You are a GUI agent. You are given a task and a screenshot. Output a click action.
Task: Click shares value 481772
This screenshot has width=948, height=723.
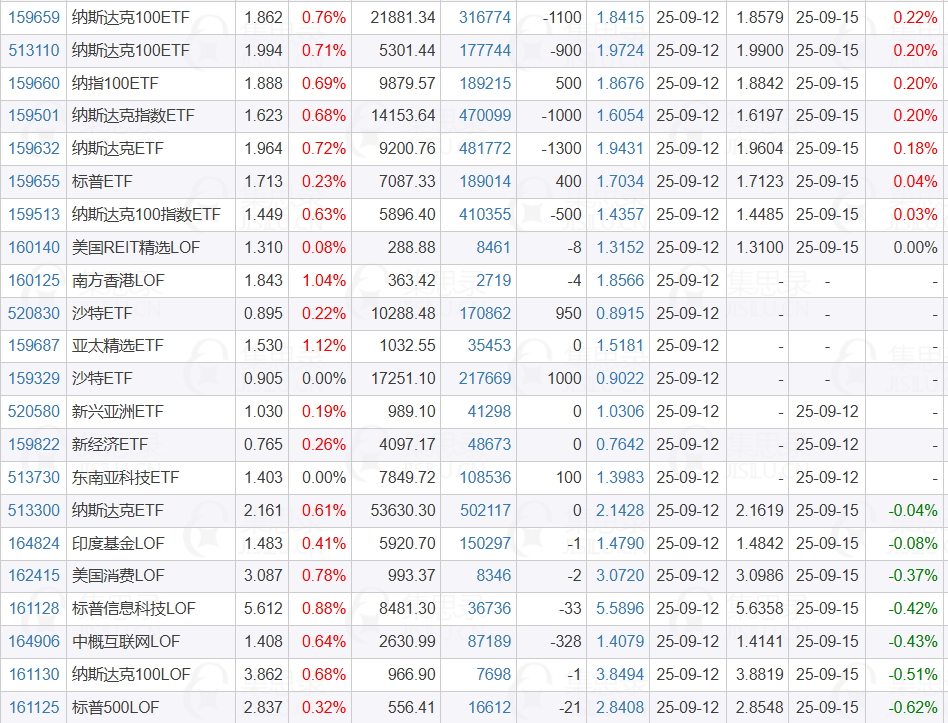tap(485, 149)
